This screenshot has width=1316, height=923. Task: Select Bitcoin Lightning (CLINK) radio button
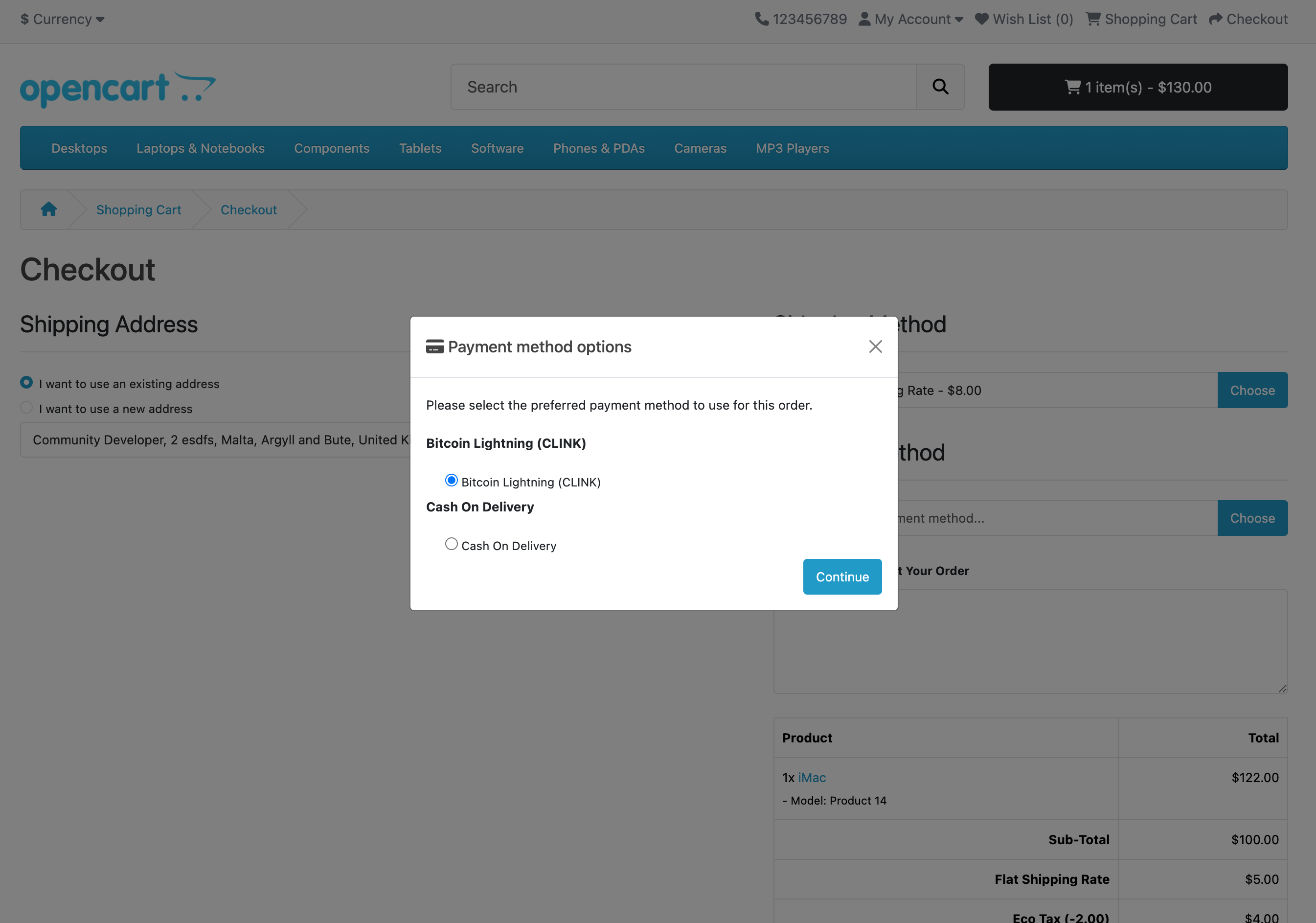pyautogui.click(x=451, y=481)
